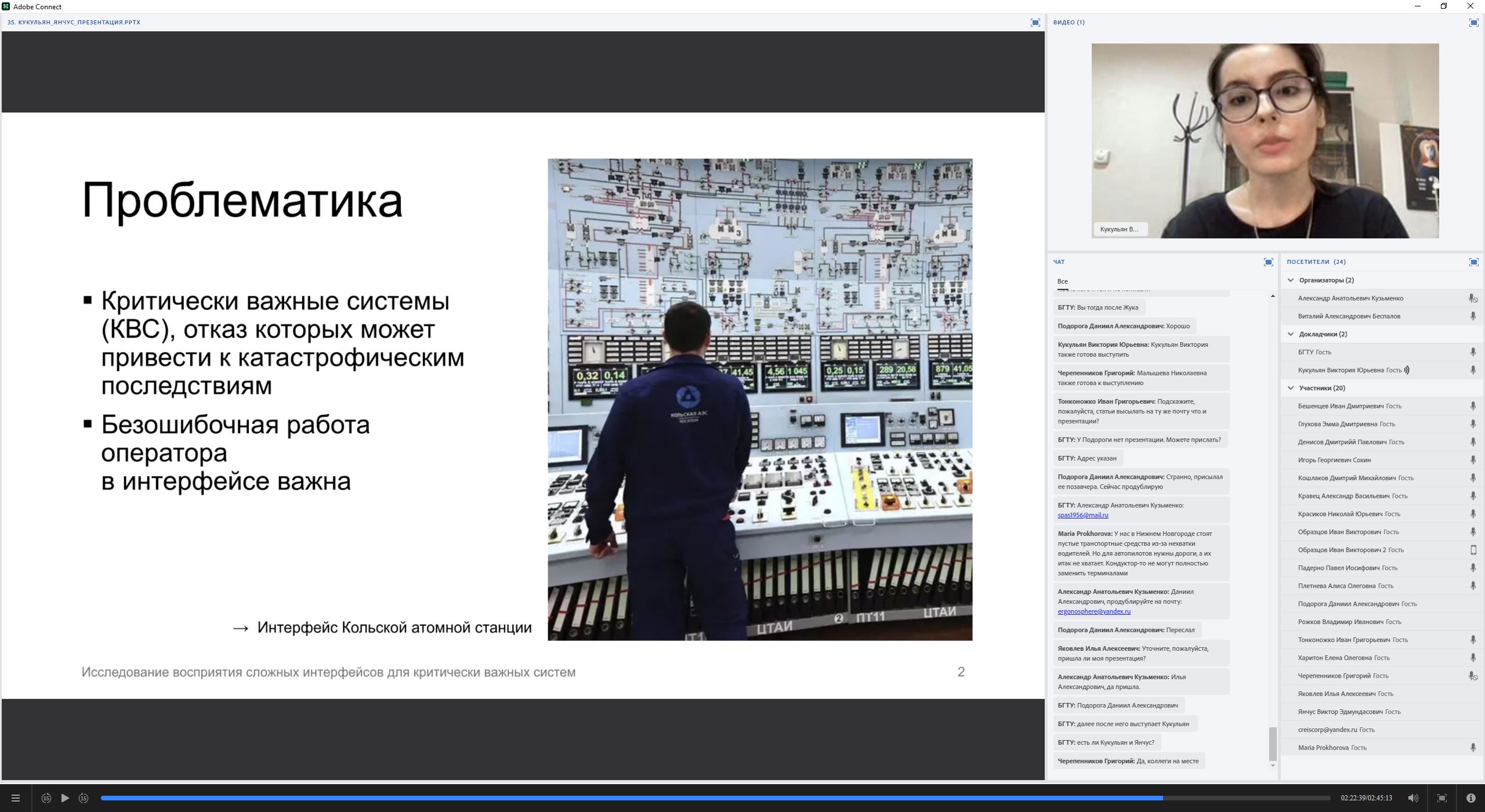Collapse the Участники (20) group
The image size is (1485, 812).
1291,388
